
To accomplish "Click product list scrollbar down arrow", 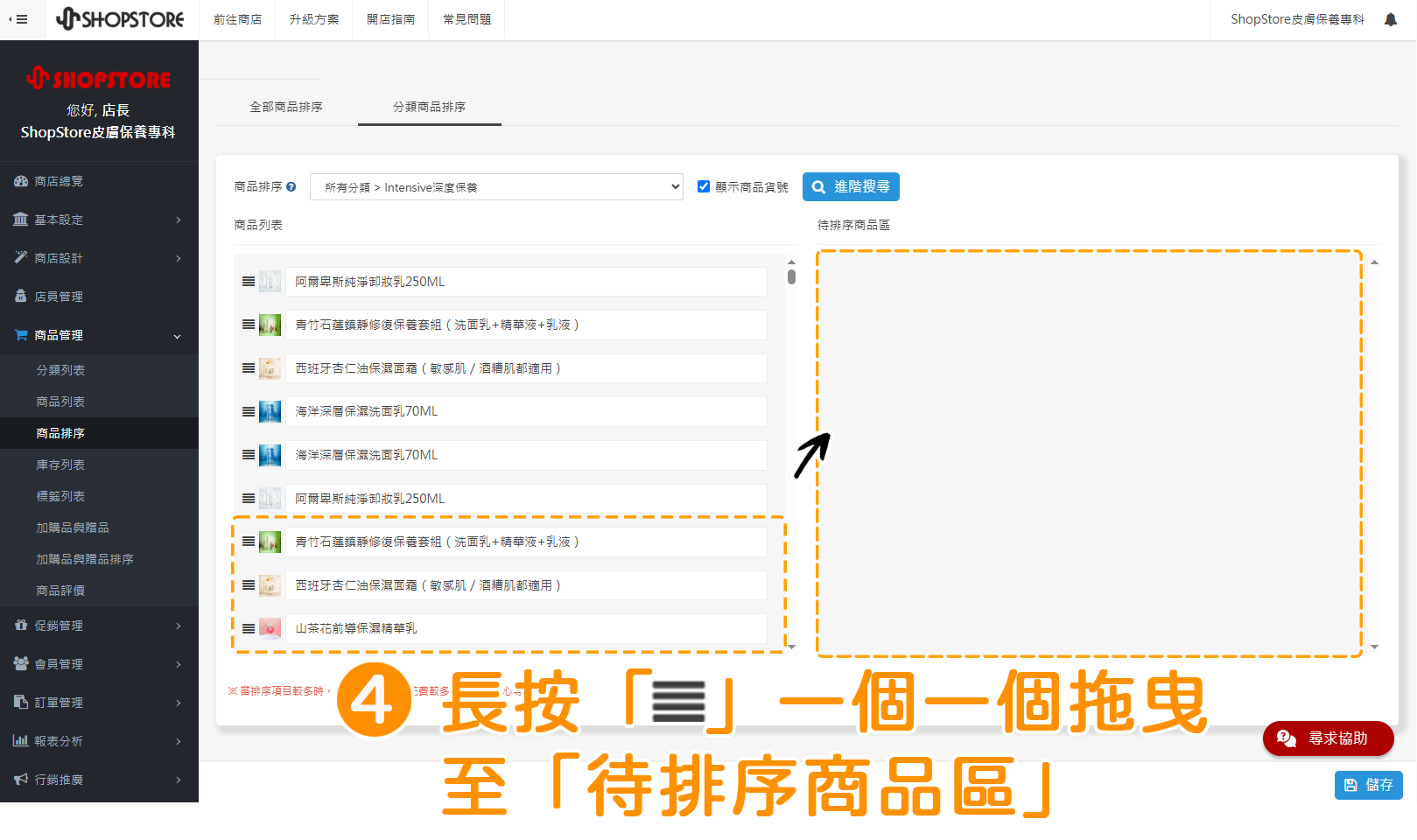I will [x=791, y=647].
